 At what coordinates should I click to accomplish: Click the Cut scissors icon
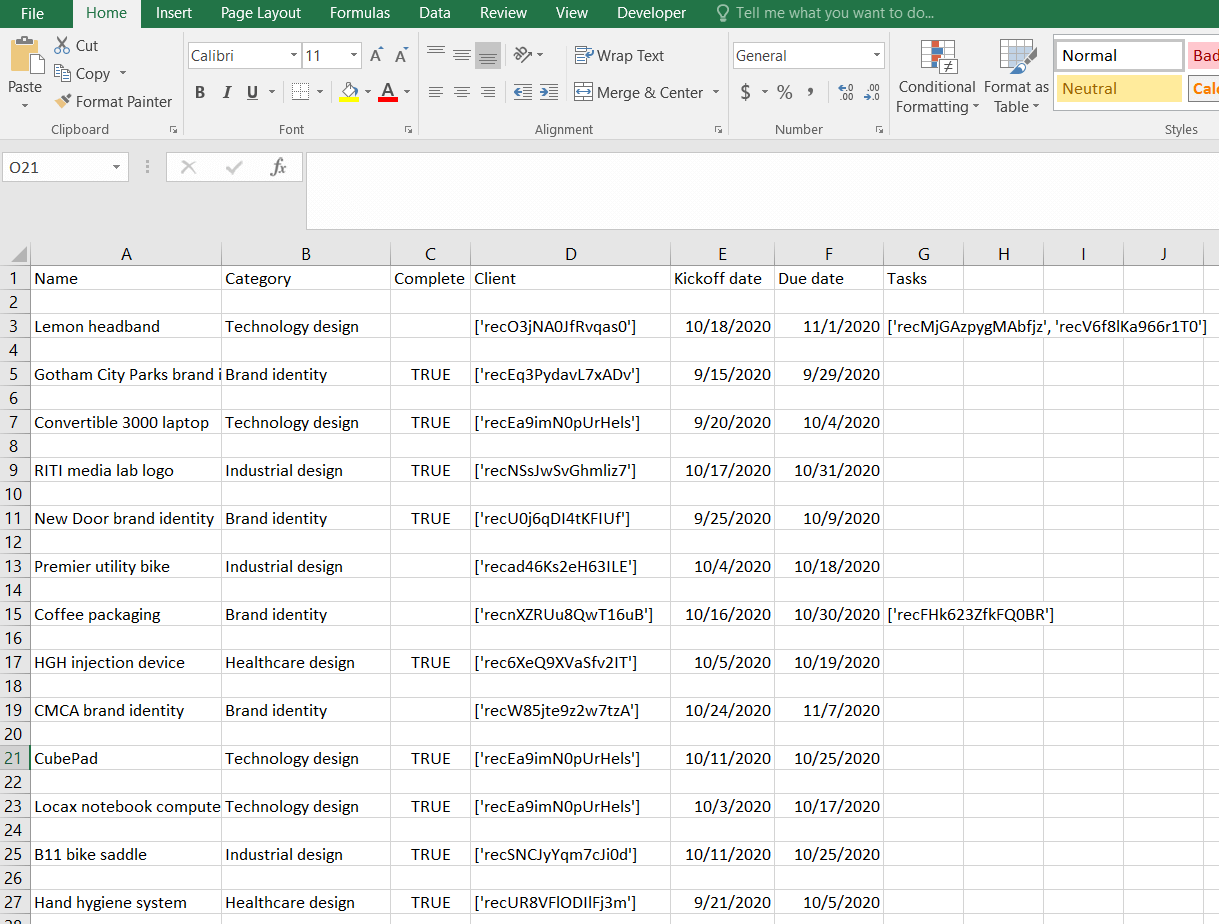62,46
